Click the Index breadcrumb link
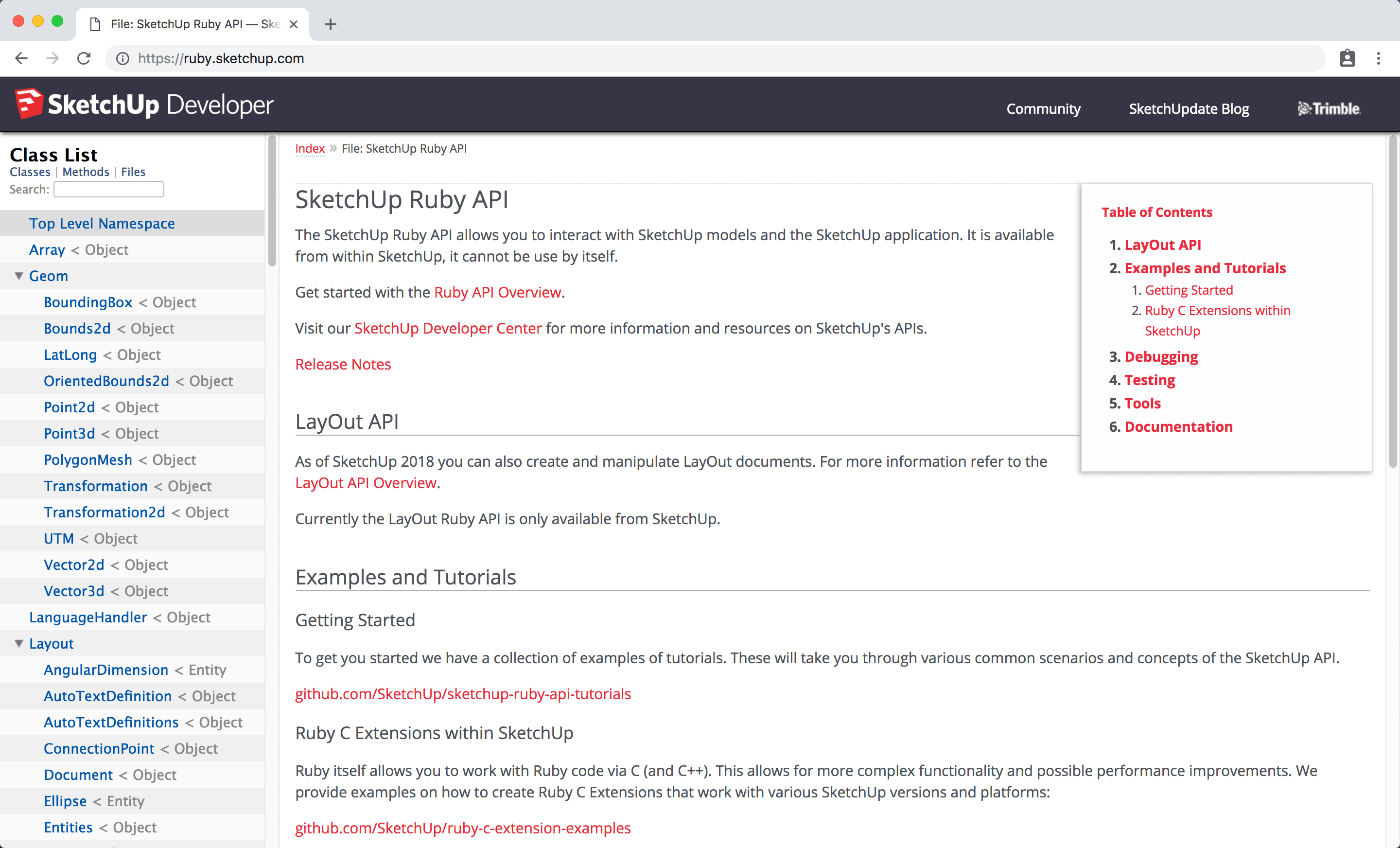This screenshot has height=848, width=1400. (310, 148)
